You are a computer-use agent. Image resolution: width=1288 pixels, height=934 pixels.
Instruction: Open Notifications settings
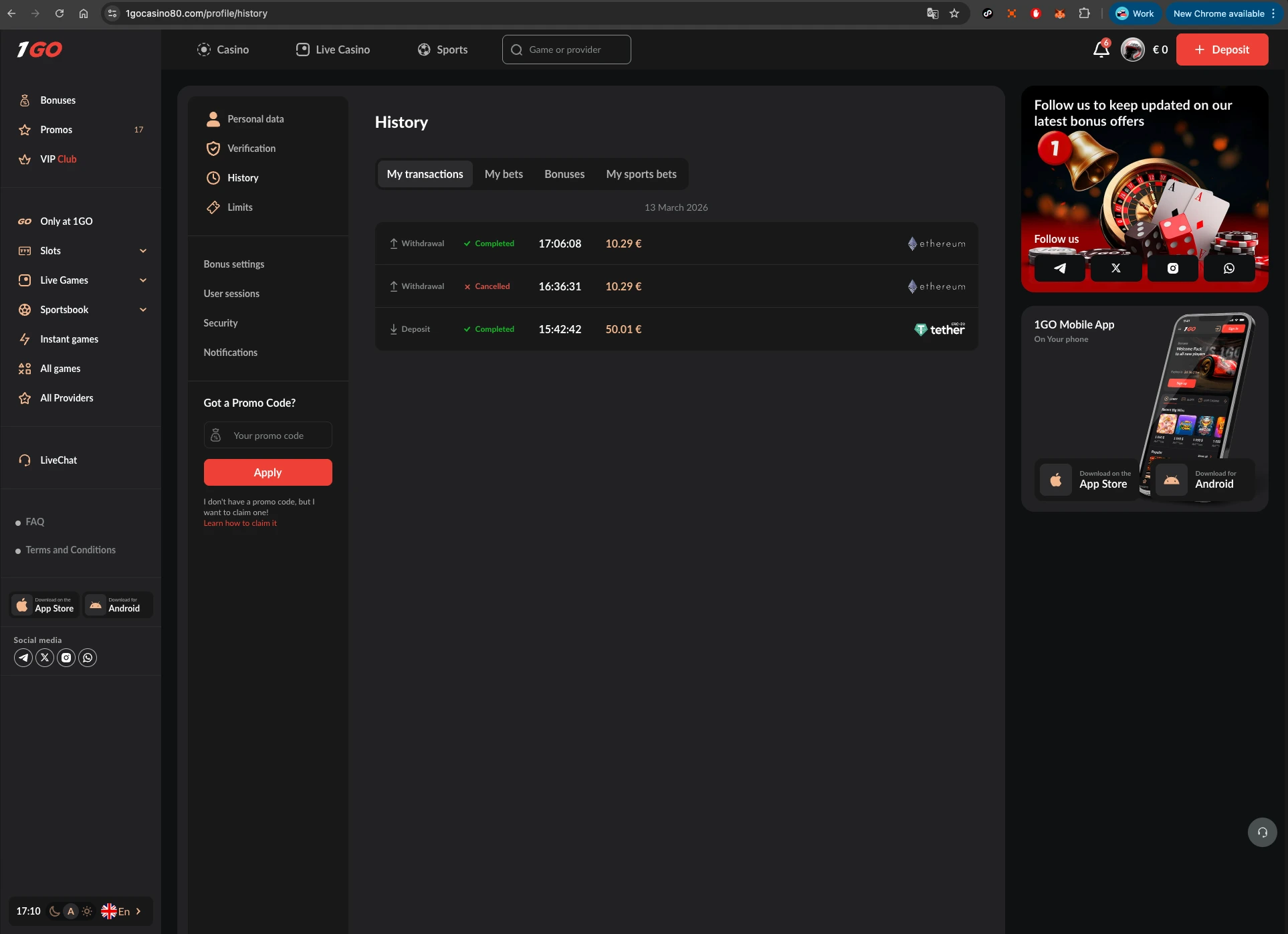click(231, 353)
